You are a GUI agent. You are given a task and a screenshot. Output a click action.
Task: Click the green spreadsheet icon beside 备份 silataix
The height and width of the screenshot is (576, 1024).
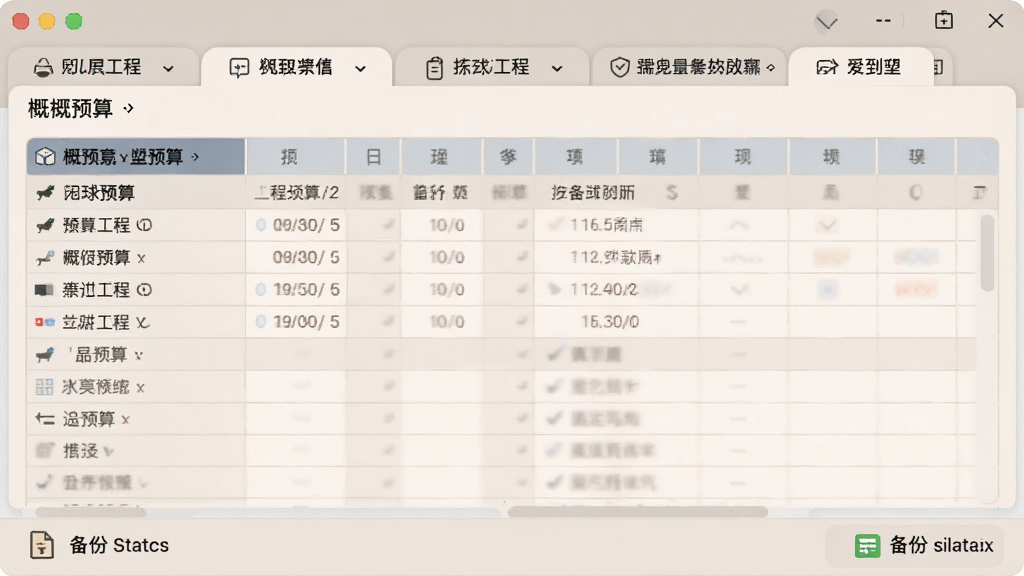click(867, 546)
